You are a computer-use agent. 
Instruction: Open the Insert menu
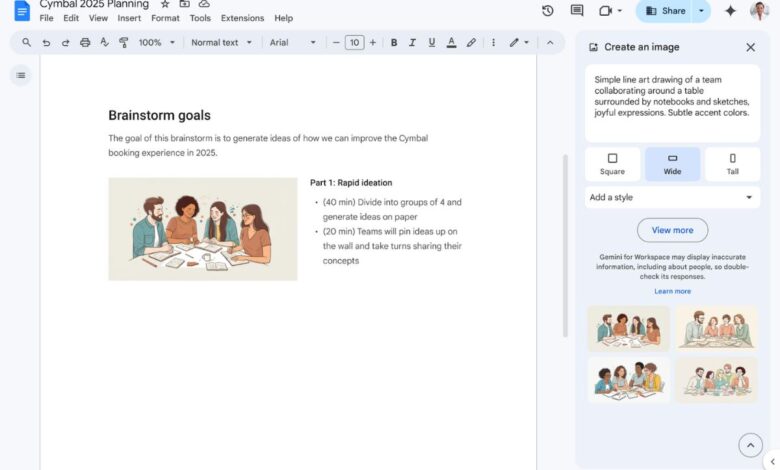[129, 18]
